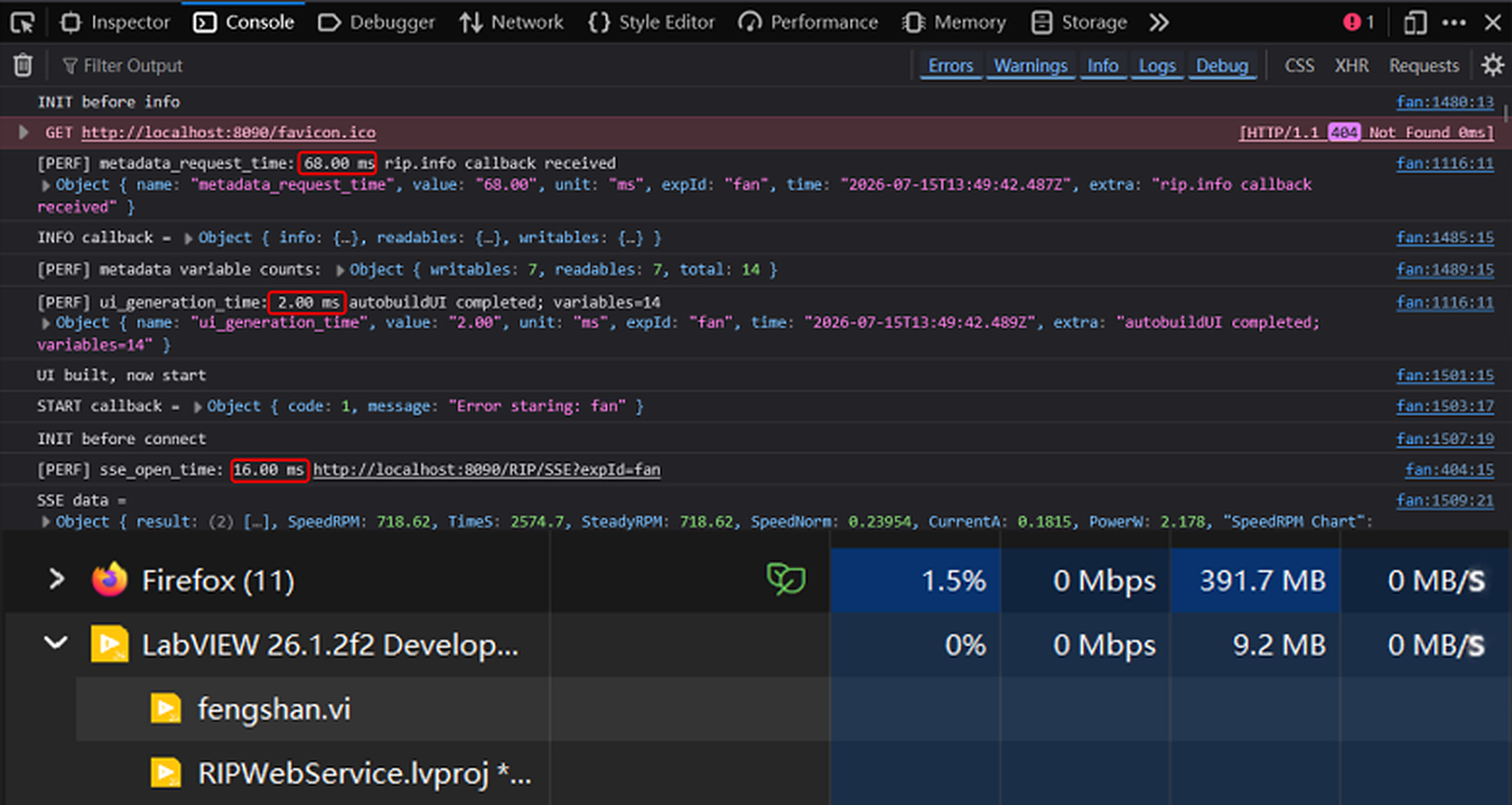The image size is (1512, 805).
Task: Click the RIPWebService.lvproj icon
Action: 165,773
